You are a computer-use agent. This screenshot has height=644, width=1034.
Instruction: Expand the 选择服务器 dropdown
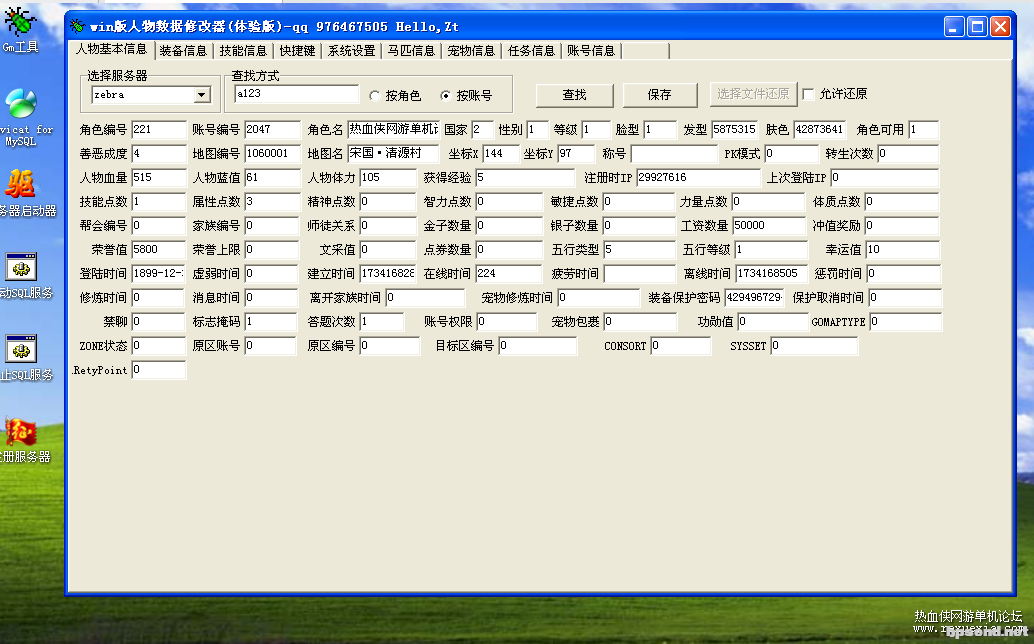[x=202, y=95]
